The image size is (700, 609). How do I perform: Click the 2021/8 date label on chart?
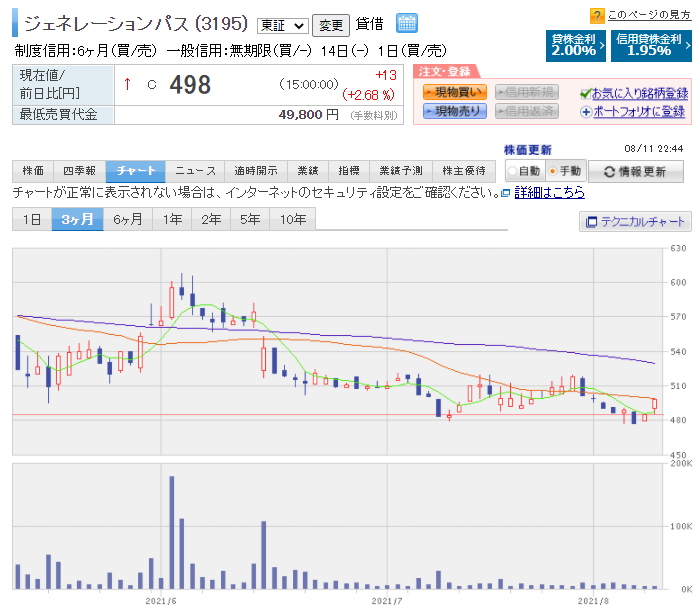[593, 601]
